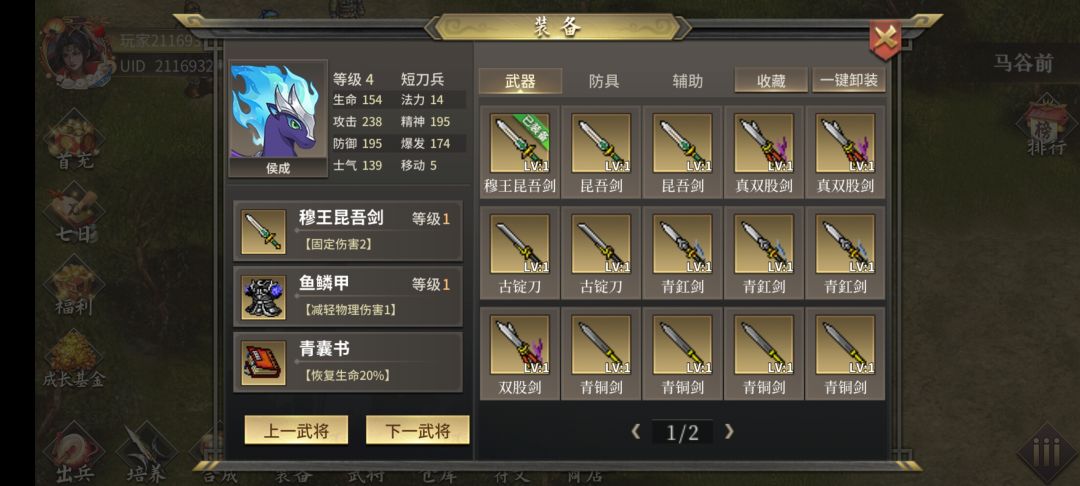Open the 成长基金 growth fund icon
This screenshot has width=1080, height=486.
[x=73, y=359]
